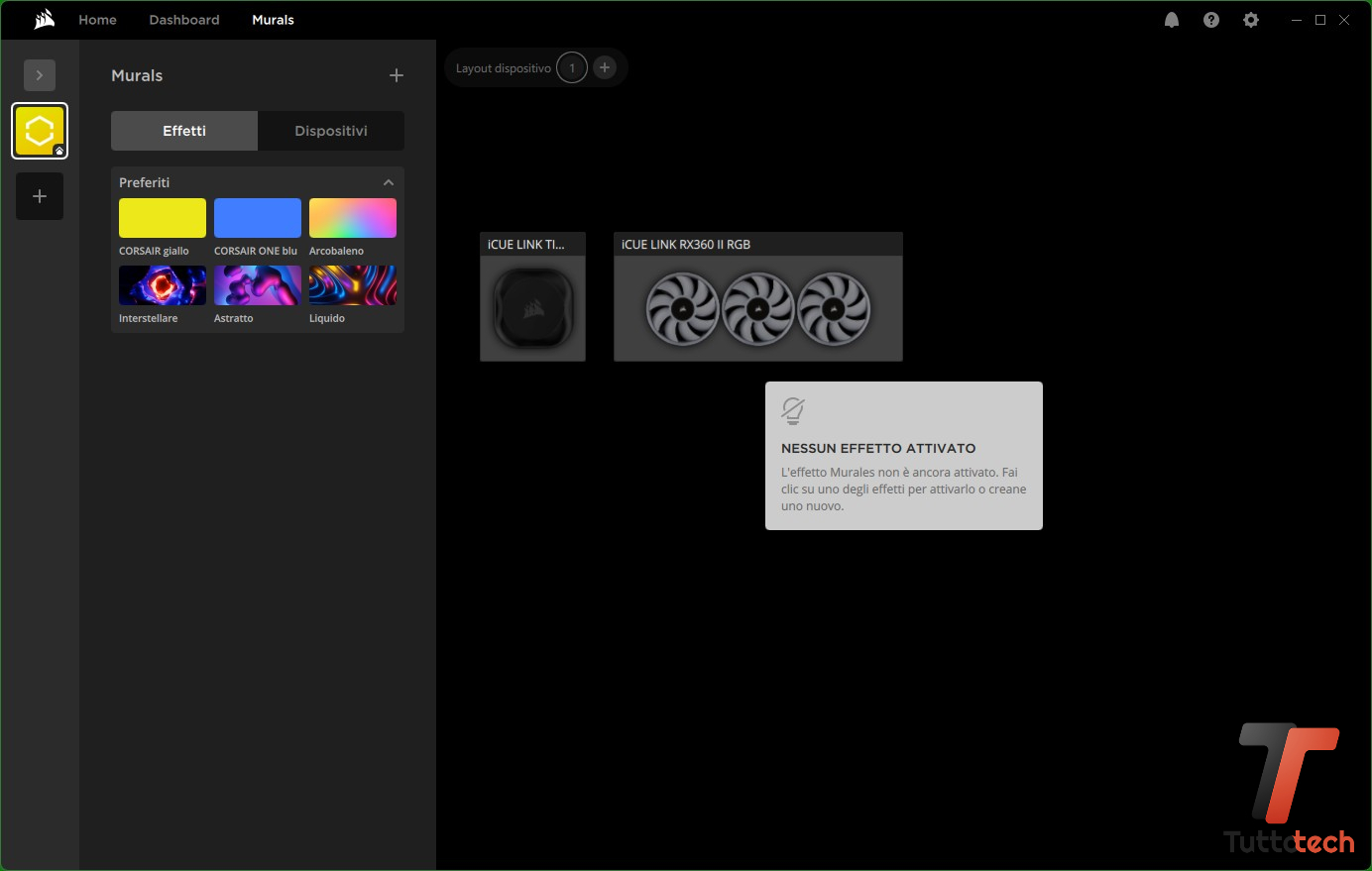Select the Effetti tab

(x=184, y=131)
